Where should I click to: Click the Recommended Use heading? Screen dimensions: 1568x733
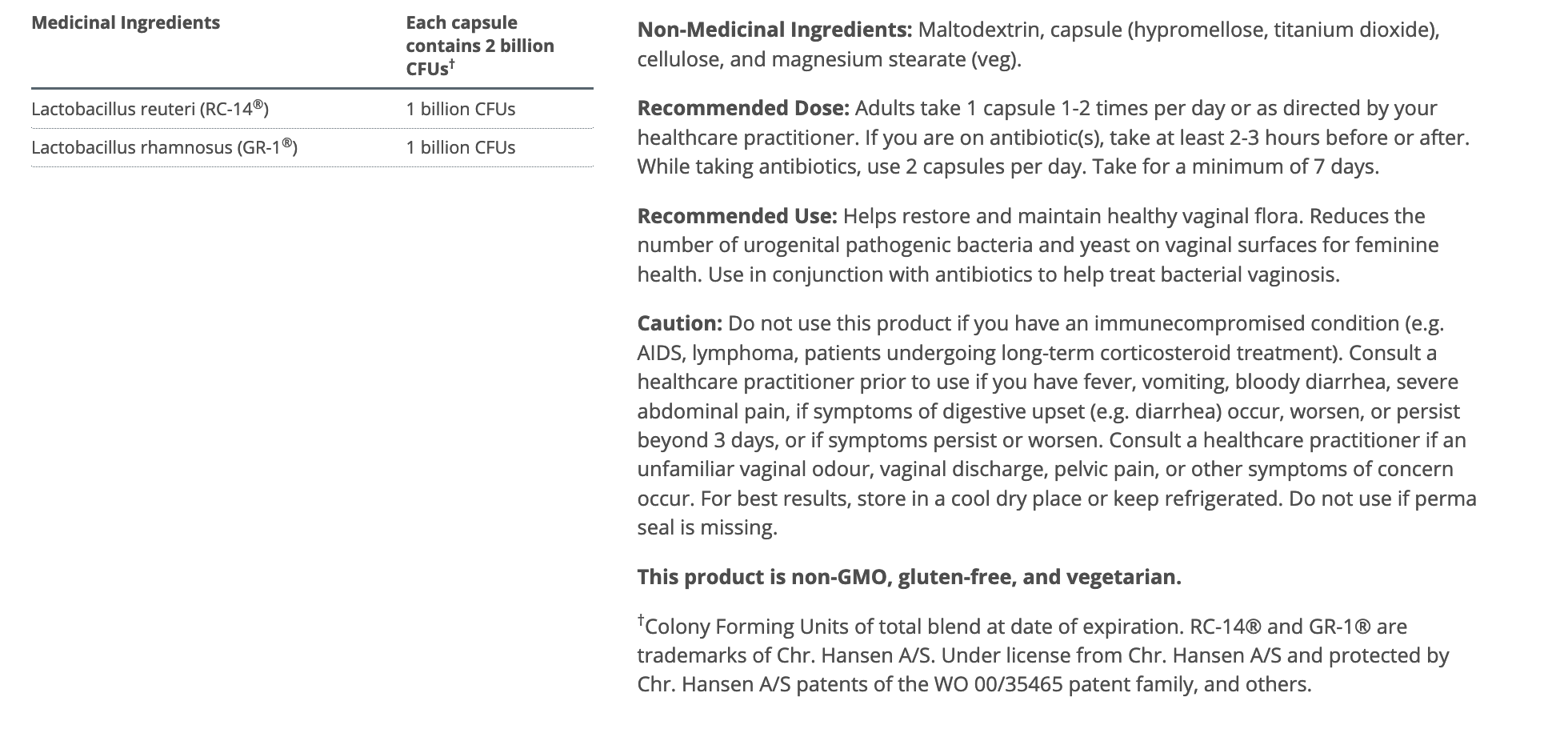[736, 216]
